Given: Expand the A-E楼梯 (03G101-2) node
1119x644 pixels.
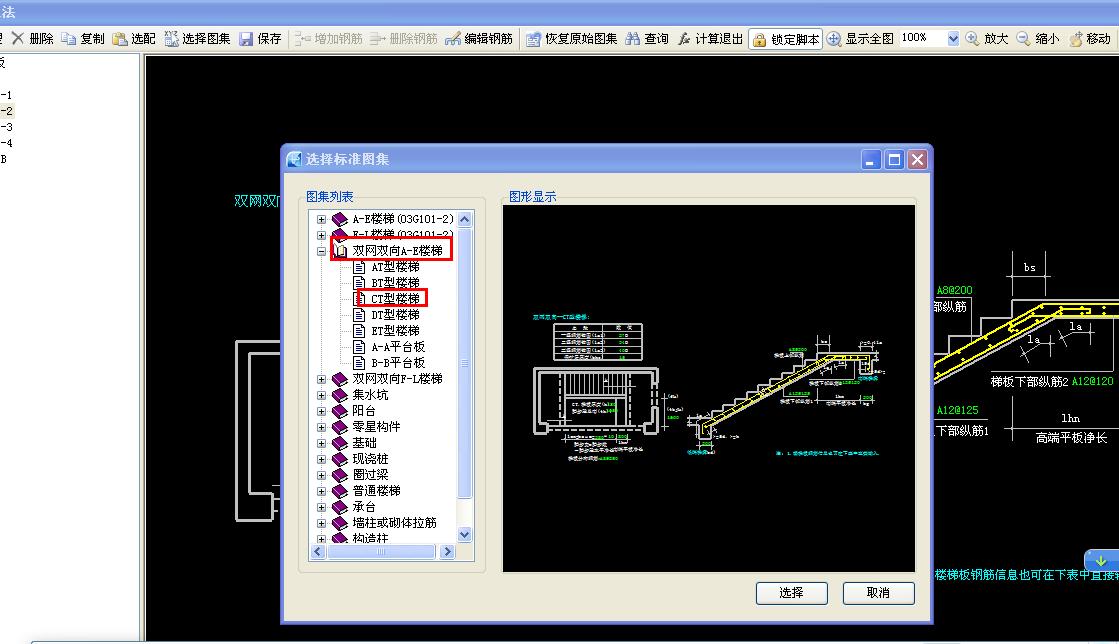Looking at the screenshot, I should coord(321,219).
